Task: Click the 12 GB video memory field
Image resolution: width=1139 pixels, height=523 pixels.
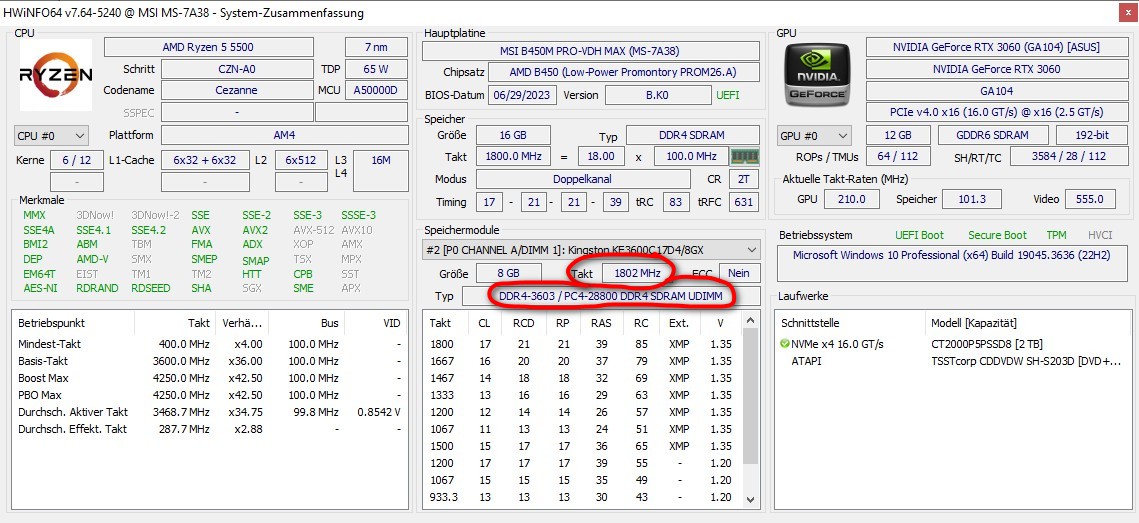Action: point(899,135)
